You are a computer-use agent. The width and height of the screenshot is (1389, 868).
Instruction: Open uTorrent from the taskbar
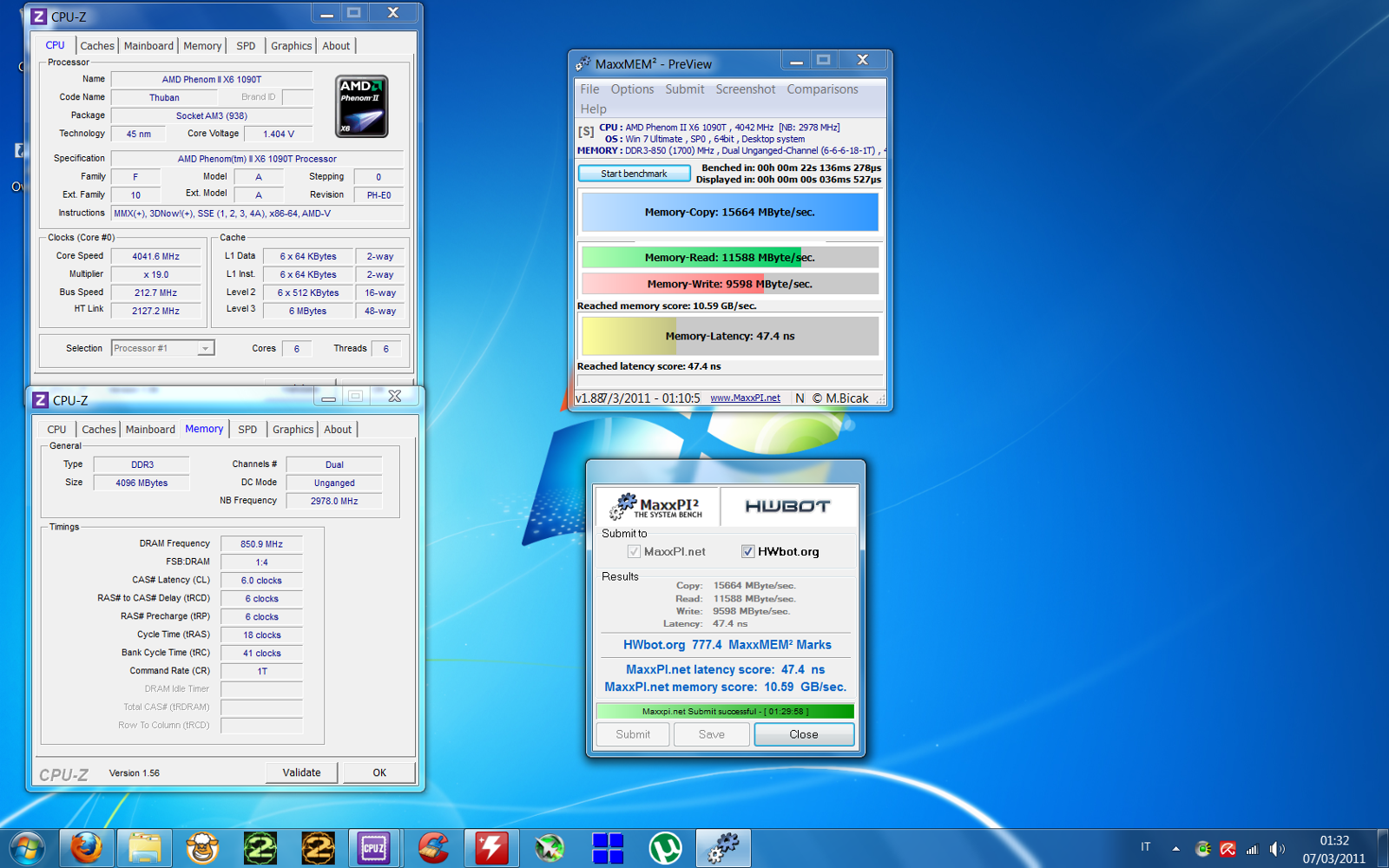click(665, 848)
